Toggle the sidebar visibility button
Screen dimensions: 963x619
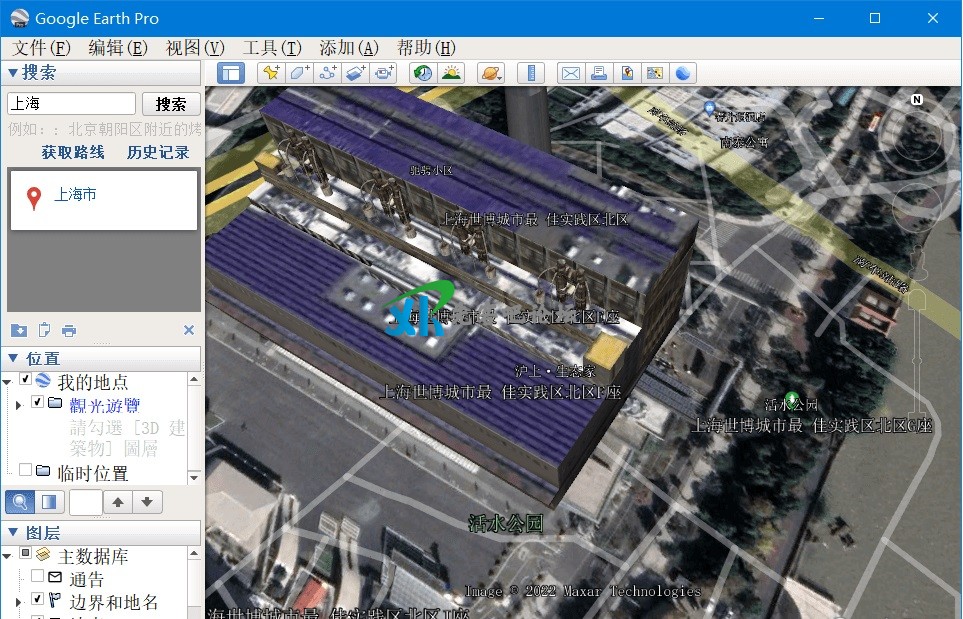(231, 73)
